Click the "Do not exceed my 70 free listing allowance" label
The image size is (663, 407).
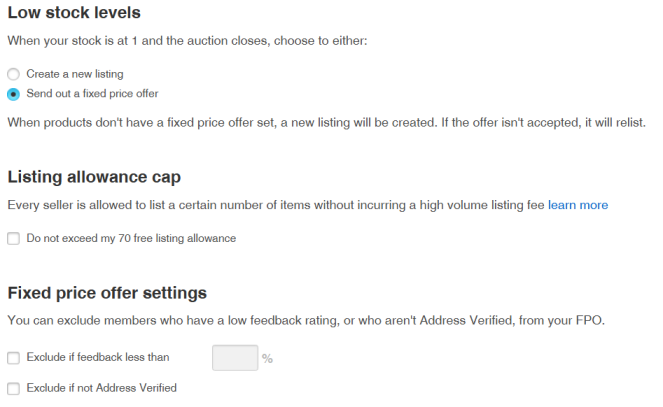pyautogui.click(x=131, y=239)
